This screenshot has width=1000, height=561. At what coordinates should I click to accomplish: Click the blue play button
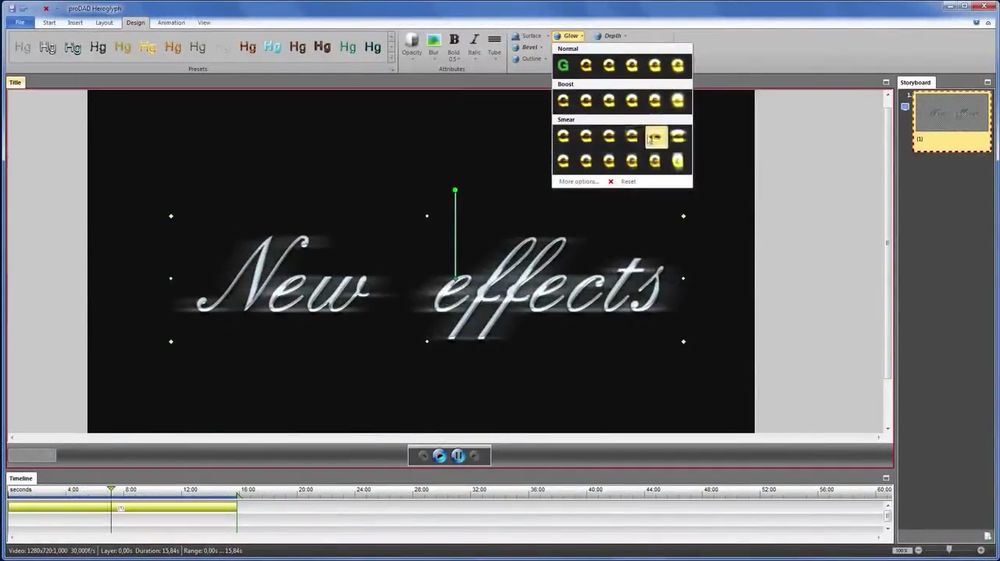click(x=439, y=455)
